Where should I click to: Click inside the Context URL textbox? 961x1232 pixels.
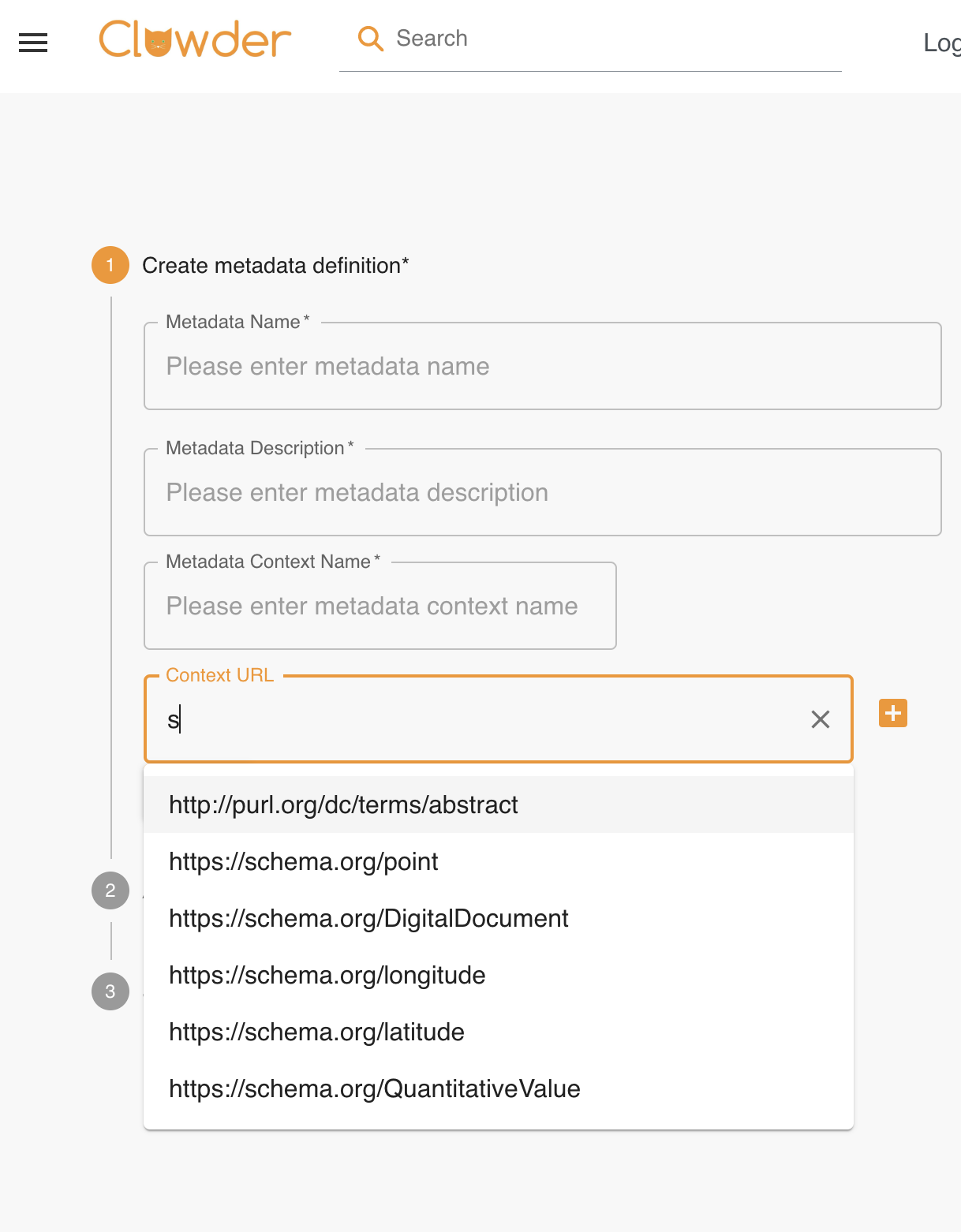tap(481, 719)
